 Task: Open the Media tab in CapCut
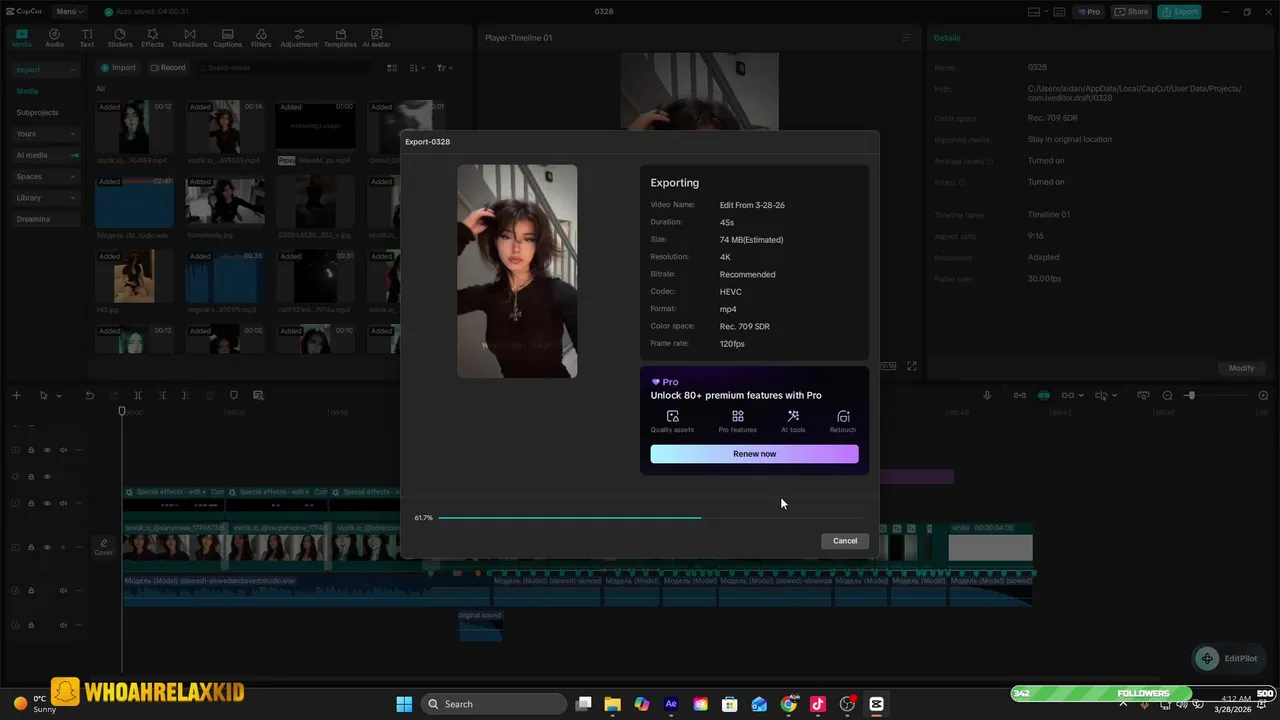coord(22,38)
